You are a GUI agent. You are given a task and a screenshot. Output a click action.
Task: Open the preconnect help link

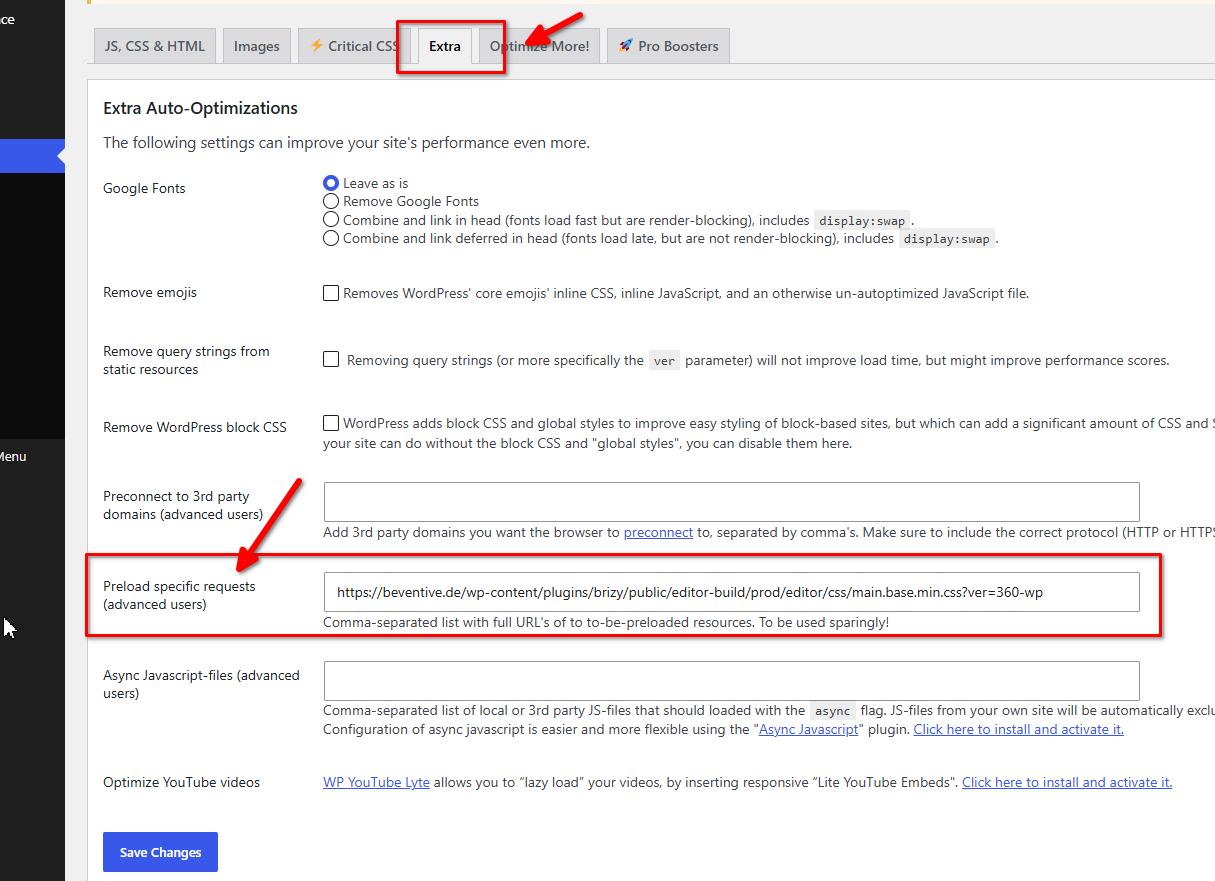coord(658,532)
